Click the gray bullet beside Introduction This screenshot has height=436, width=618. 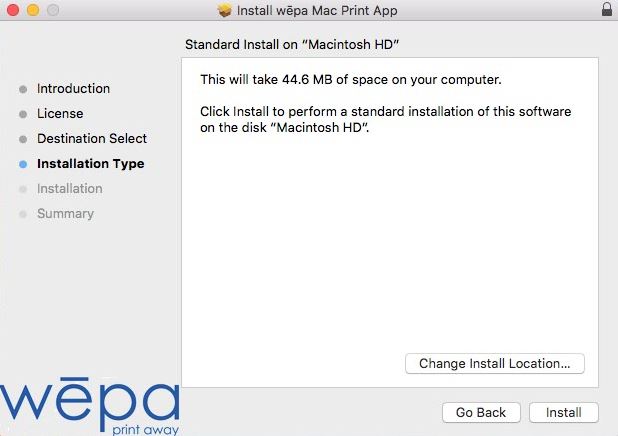coord(23,89)
